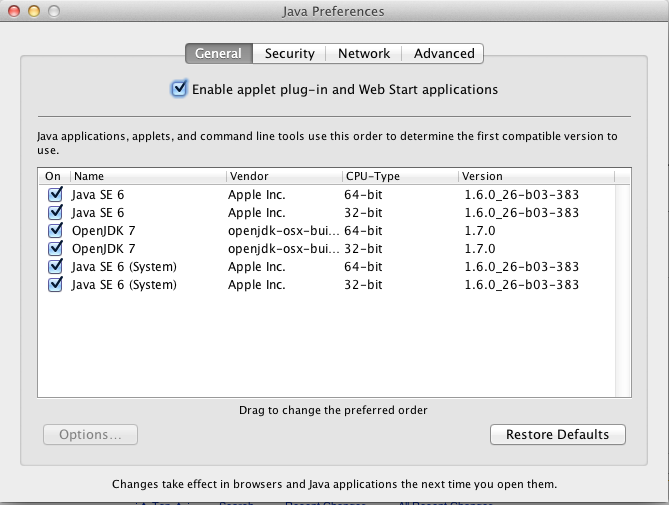This screenshot has height=505, width=669.
Task: Click the 1.6.0_26-b03-383 version in the Java SE 6 (System) 32-bit row
Action: [x=521, y=284]
